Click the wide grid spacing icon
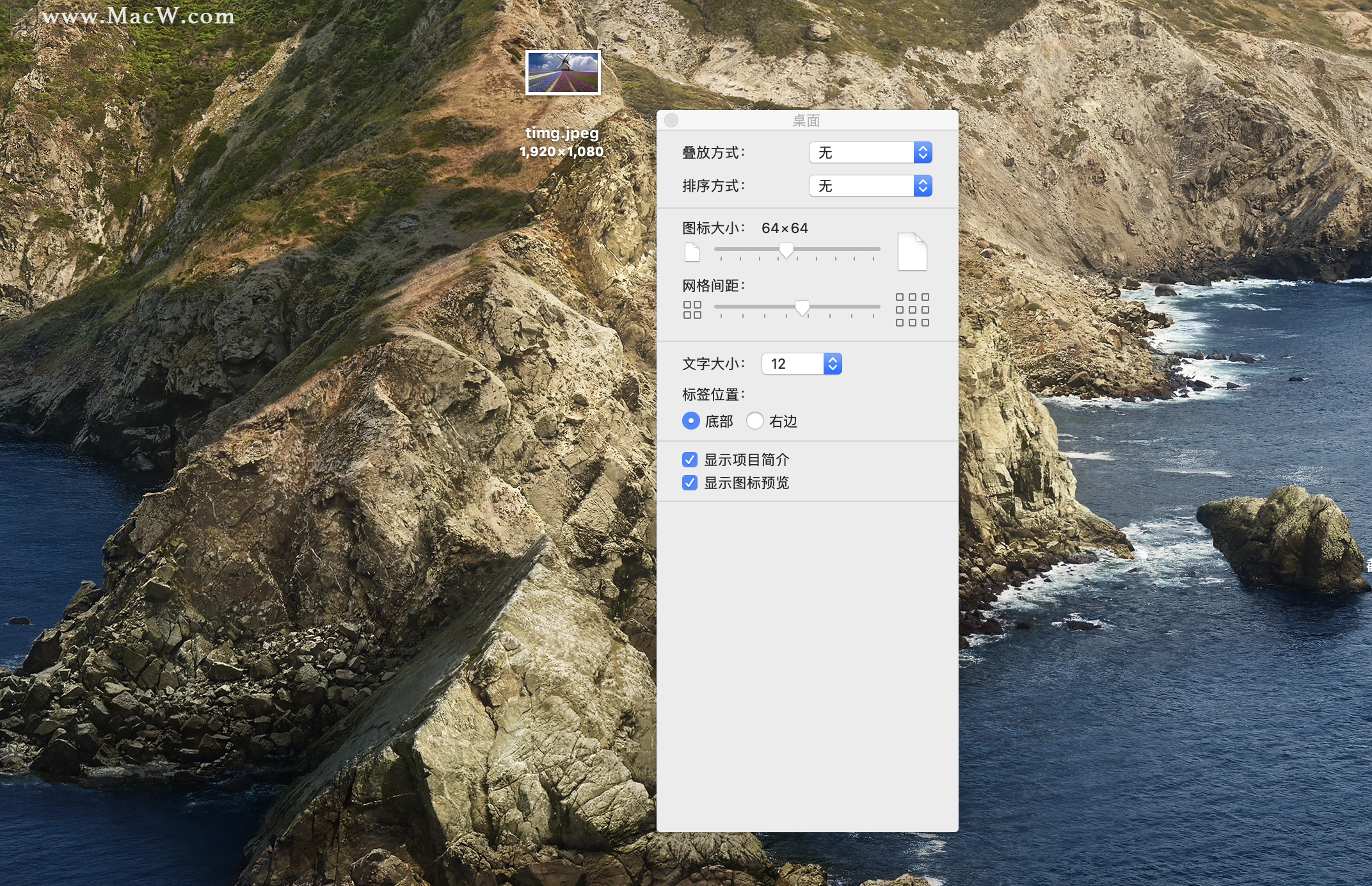The height and width of the screenshot is (886, 1372). 912,310
